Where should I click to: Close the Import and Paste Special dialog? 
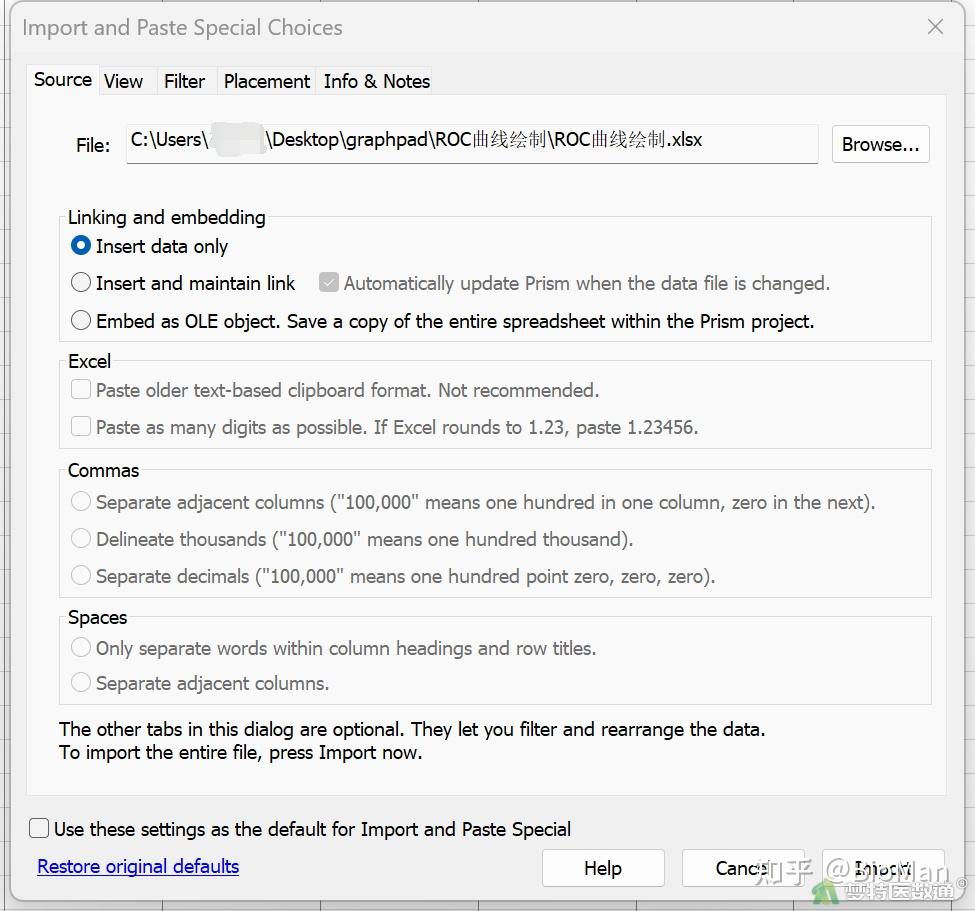click(x=935, y=27)
